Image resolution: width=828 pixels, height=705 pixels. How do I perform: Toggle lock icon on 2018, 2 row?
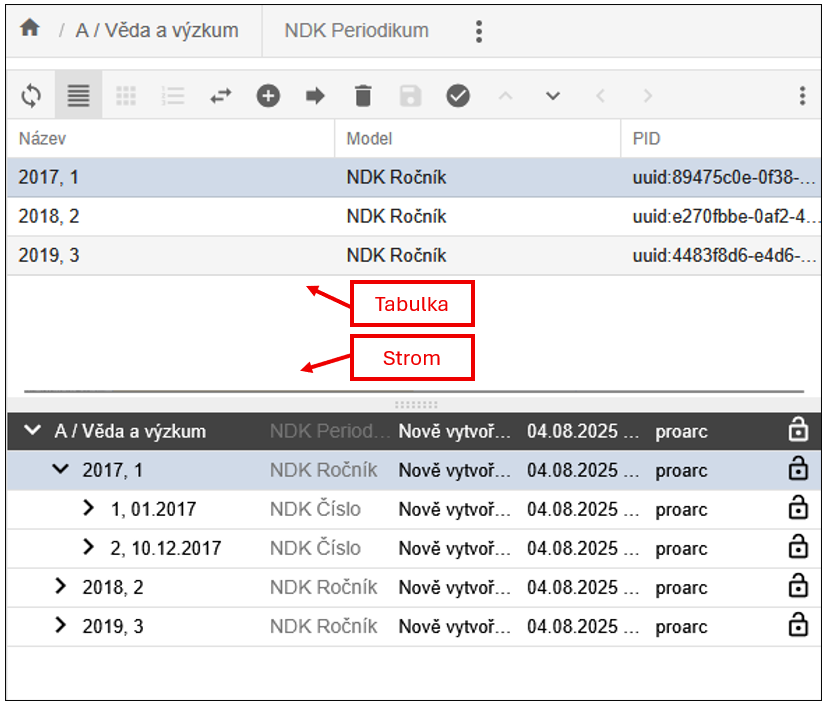coord(797,587)
